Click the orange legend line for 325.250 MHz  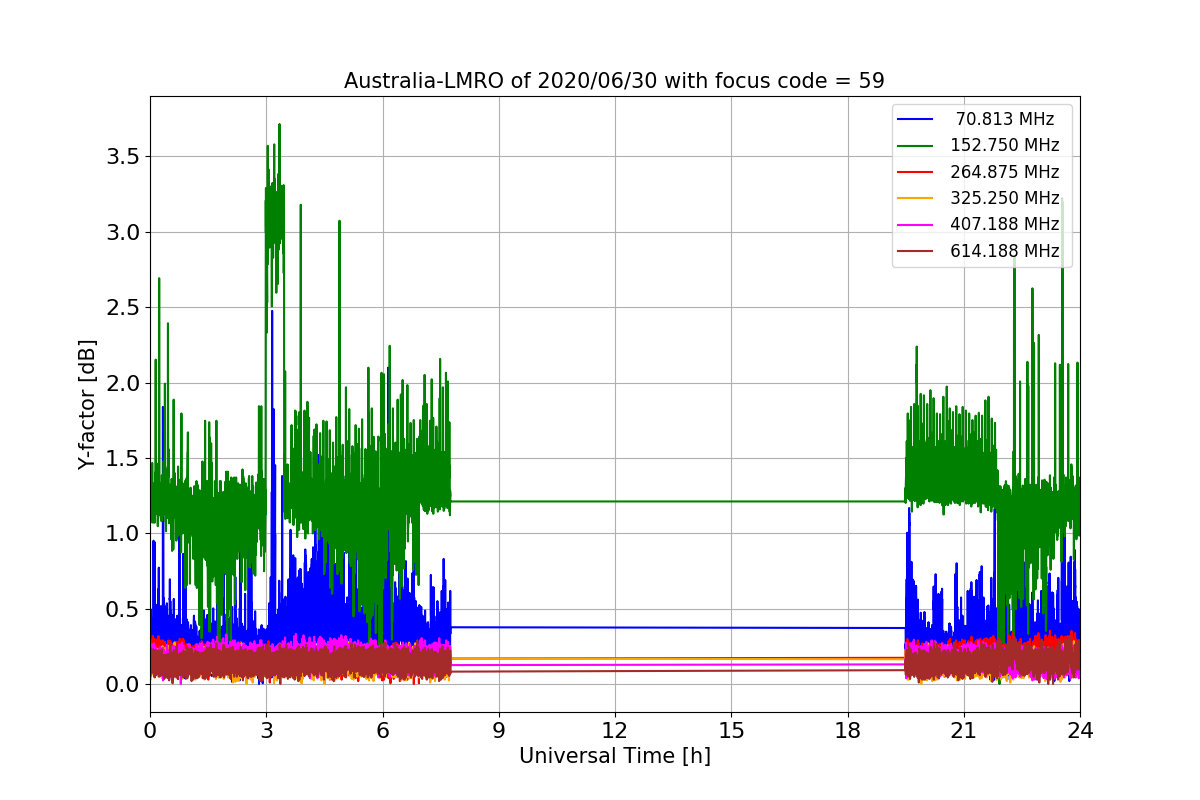click(916, 199)
